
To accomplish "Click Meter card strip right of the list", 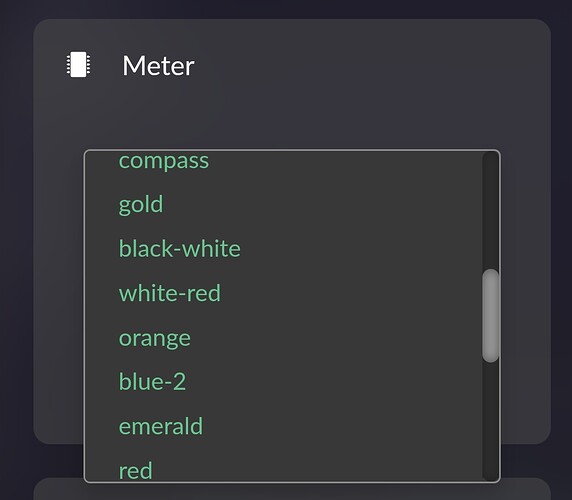I will click(525, 292).
